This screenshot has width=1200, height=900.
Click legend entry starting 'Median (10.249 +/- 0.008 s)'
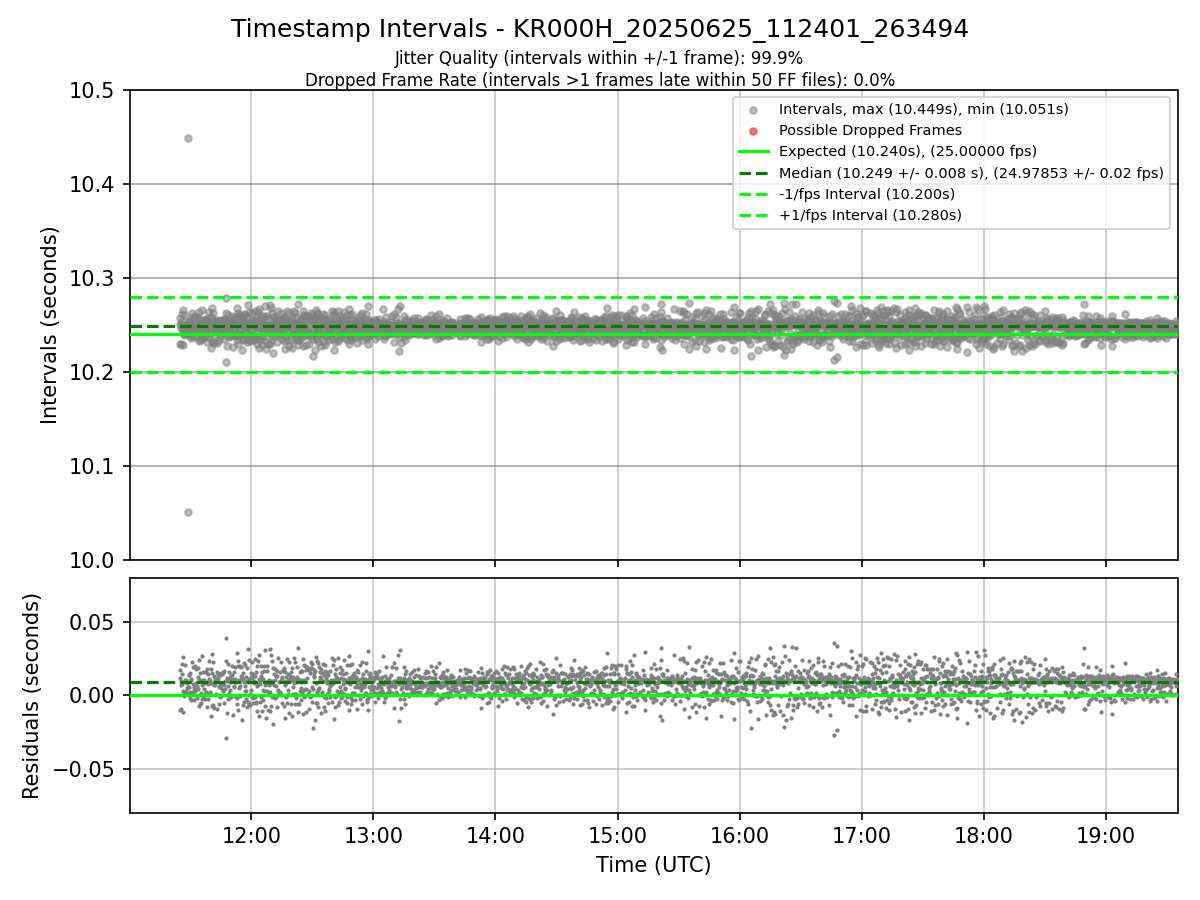[x=971, y=173]
